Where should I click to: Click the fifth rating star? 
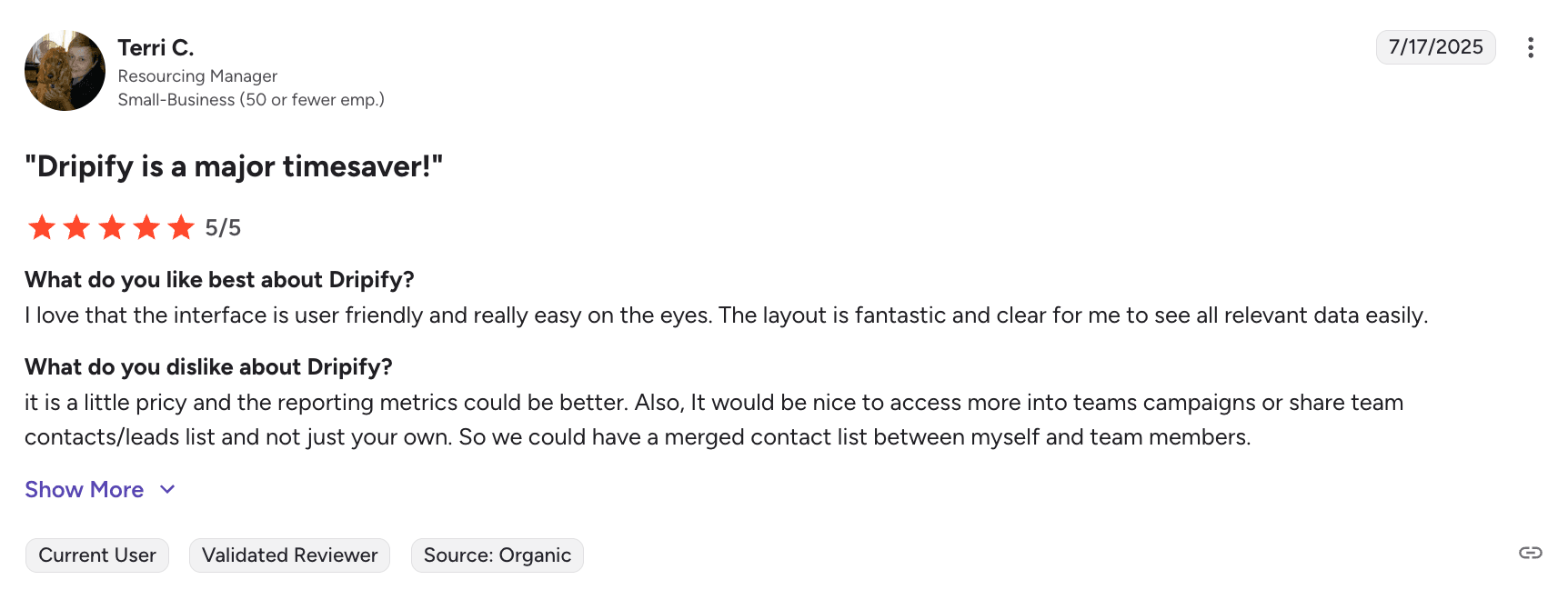pos(181,227)
